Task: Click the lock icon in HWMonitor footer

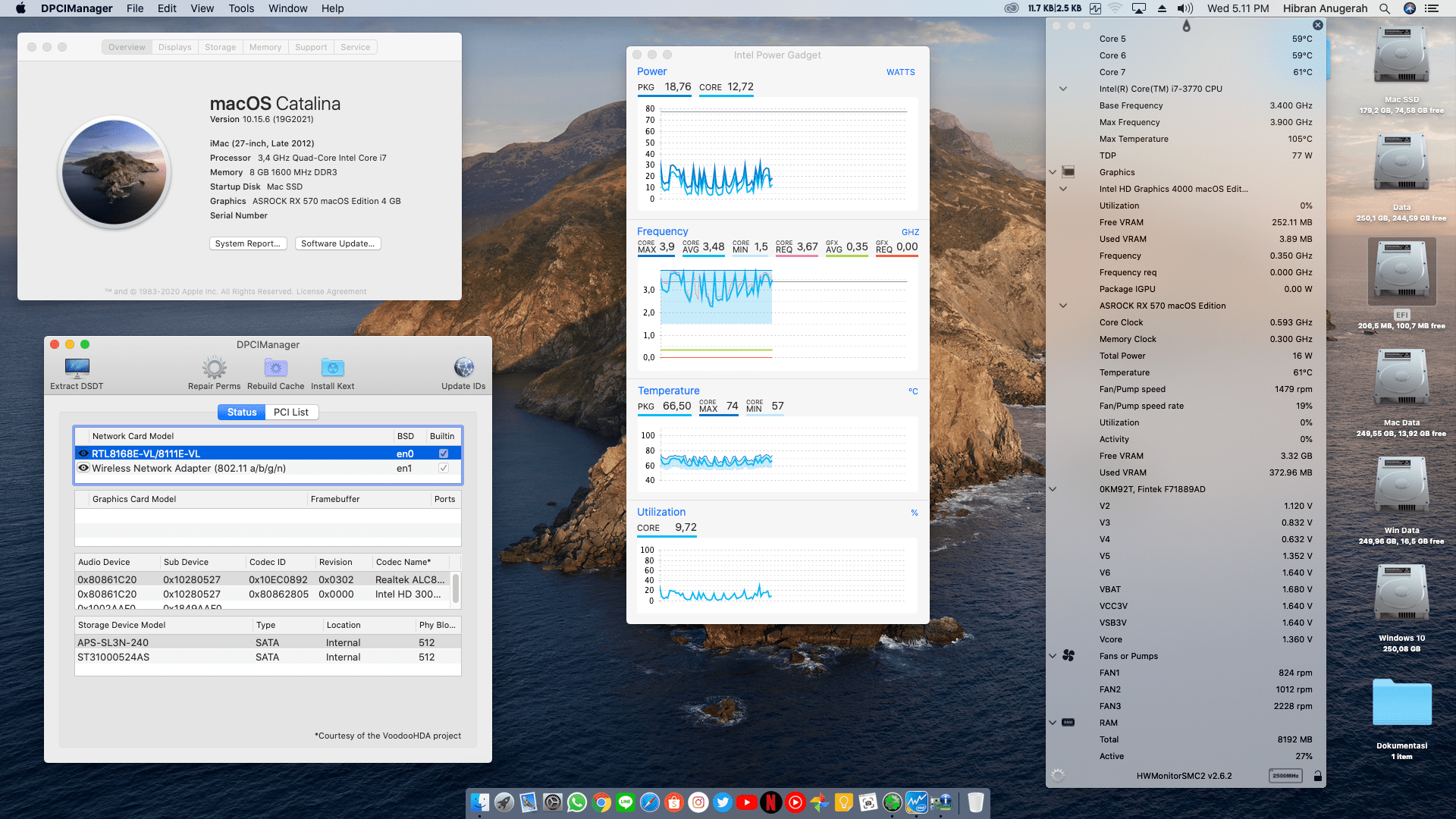Action: coord(1318,776)
